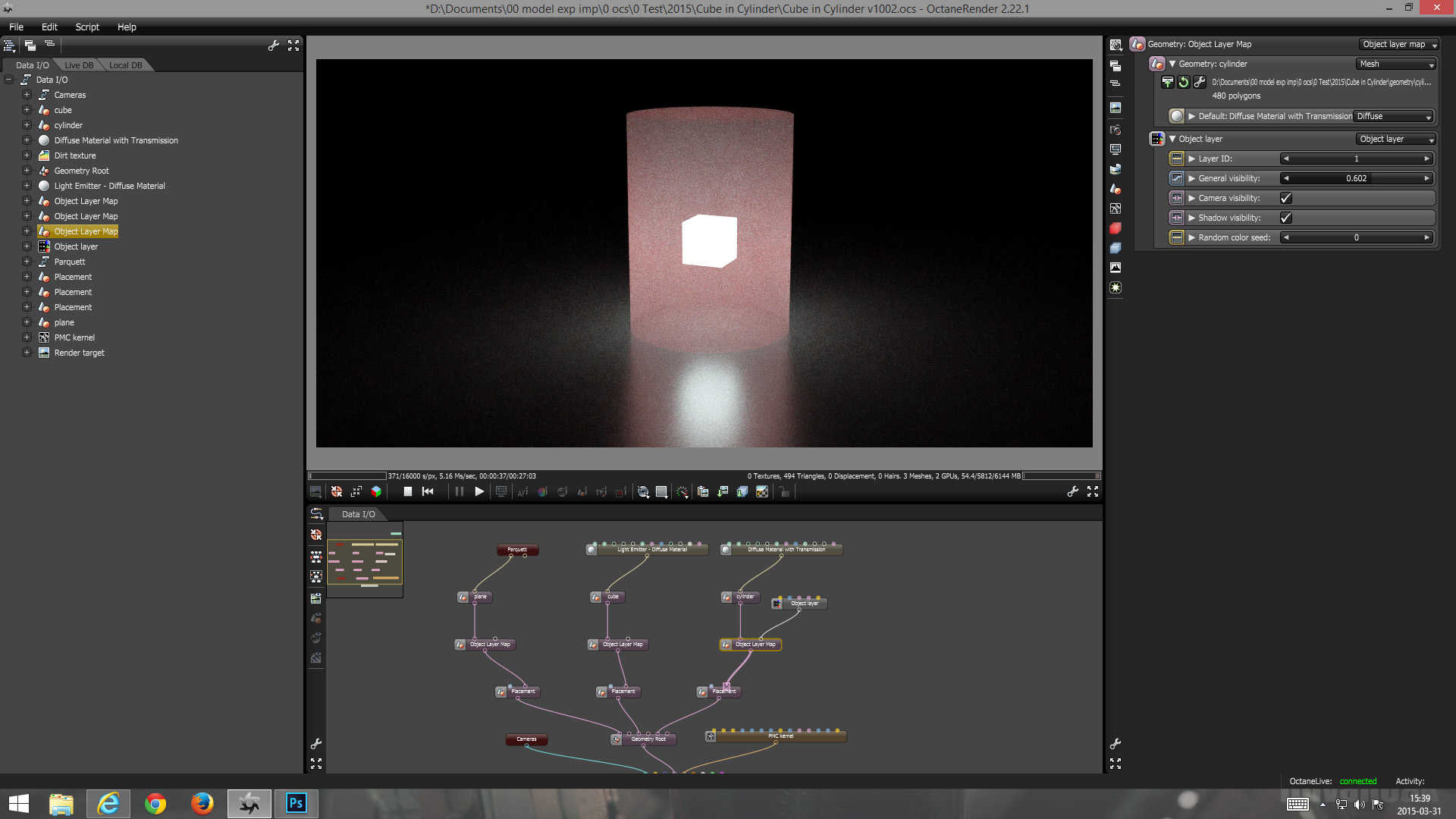Image resolution: width=1456 pixels, height=819 pixels.
Task: Adjust the General visibility slider
Action: click(x=1356, y=178)
